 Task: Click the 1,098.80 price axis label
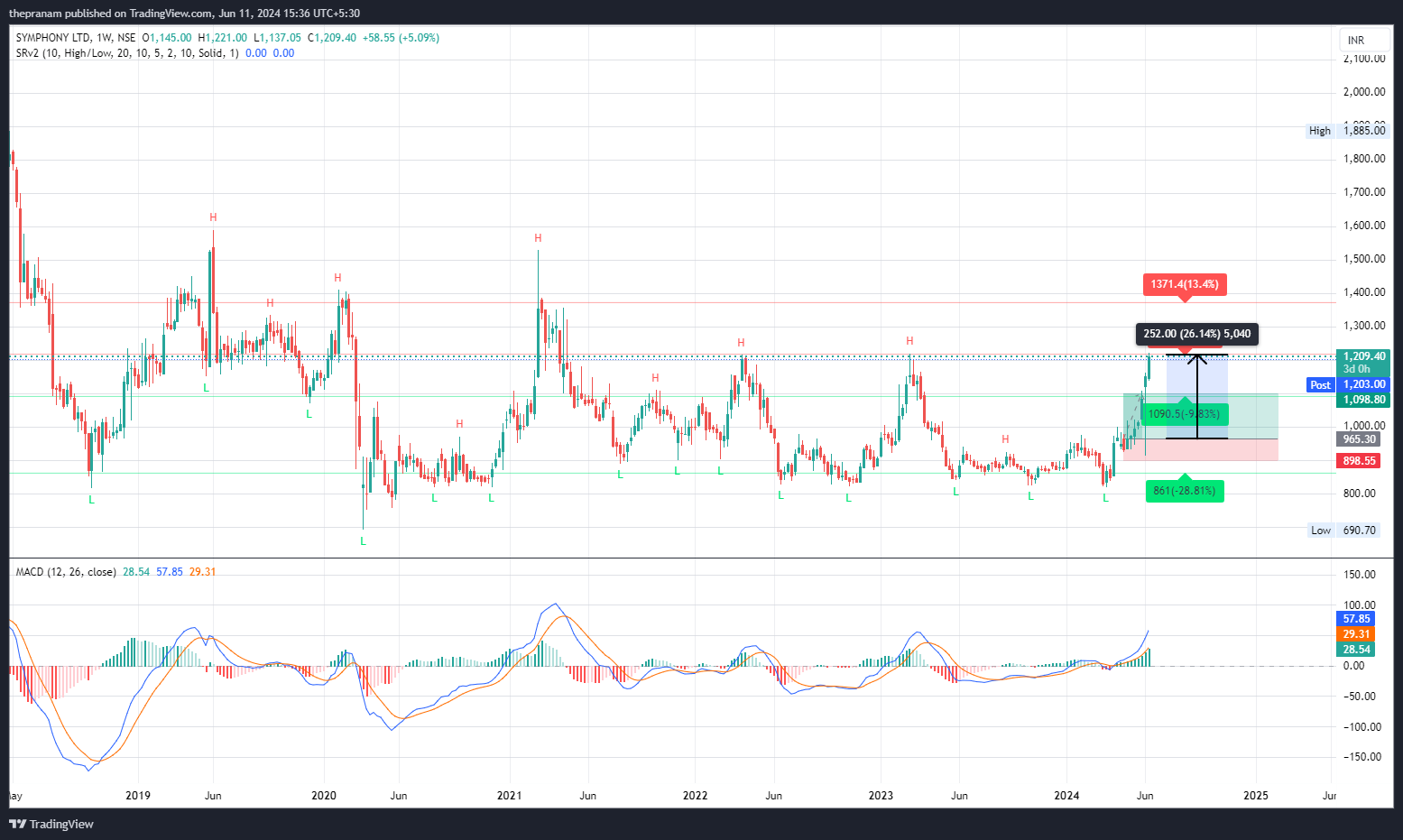(x=1362, y=400)
